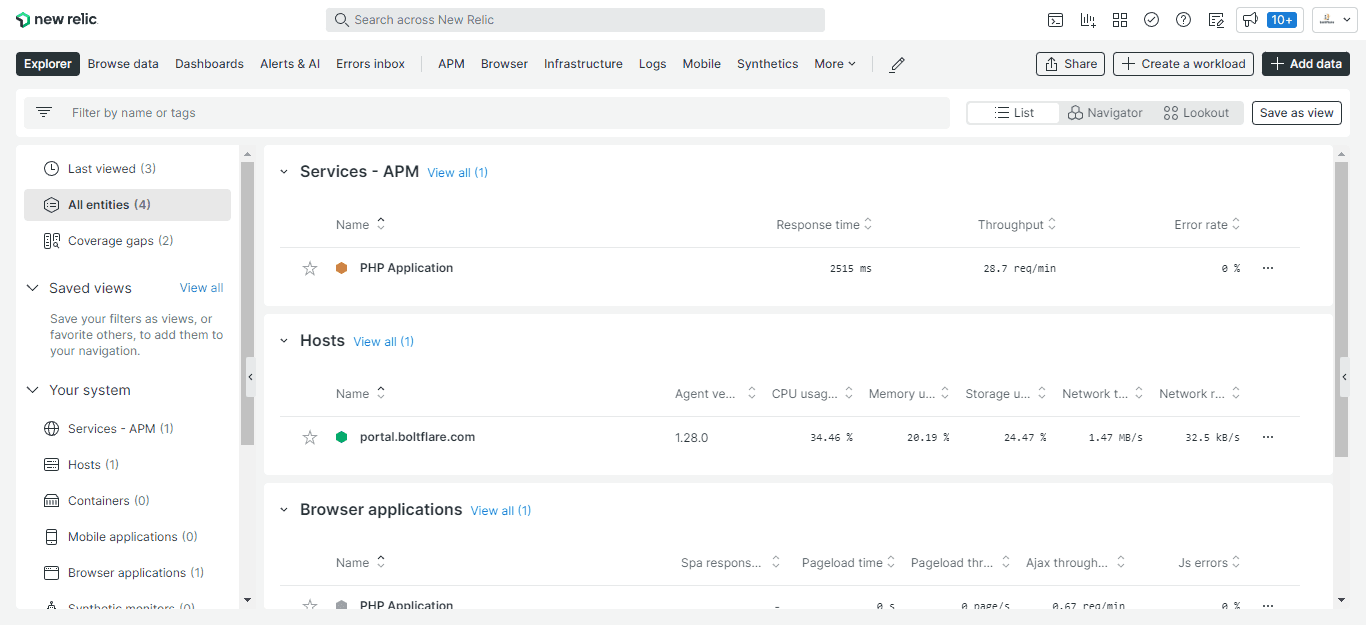Favorite the PHP Application service star
The width and height of the screenshot is (1366, 625).
pyautogui.click(x=310, y=268)
